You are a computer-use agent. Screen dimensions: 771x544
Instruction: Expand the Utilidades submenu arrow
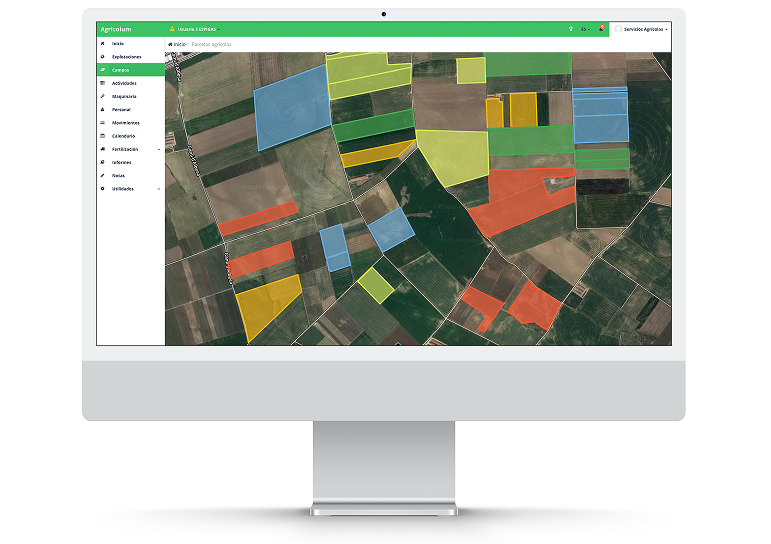(x=159, y=188)
